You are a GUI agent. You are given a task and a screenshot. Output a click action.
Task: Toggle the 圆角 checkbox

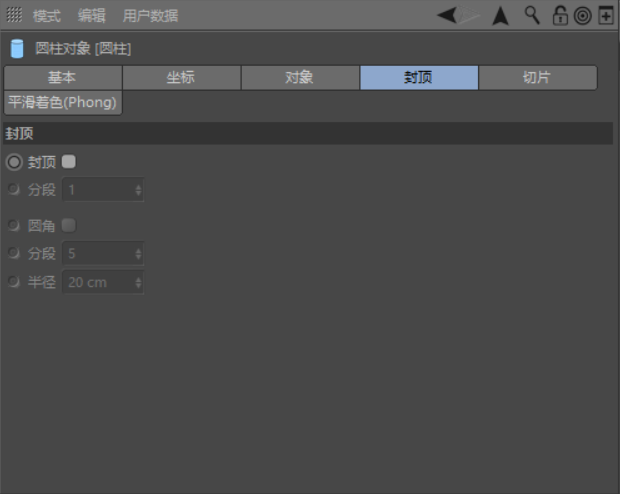(69, 225)
